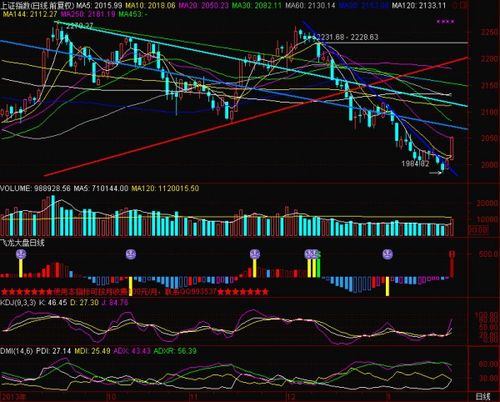Click the volume MA5: 710144.00 label

point(101,188)
